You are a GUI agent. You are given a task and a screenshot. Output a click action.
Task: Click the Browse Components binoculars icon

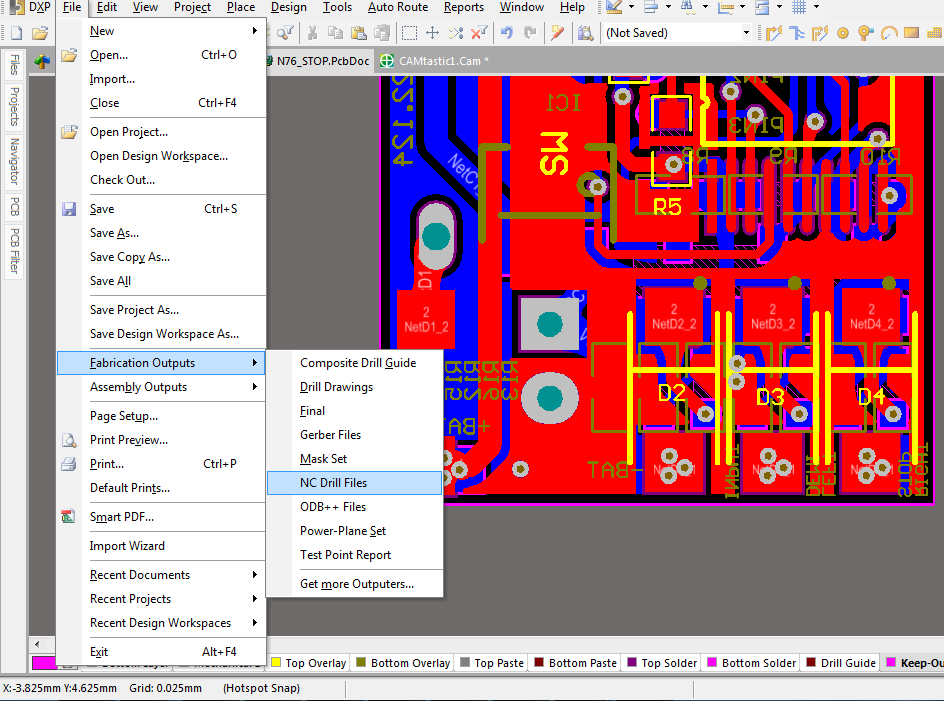[585, 33]
